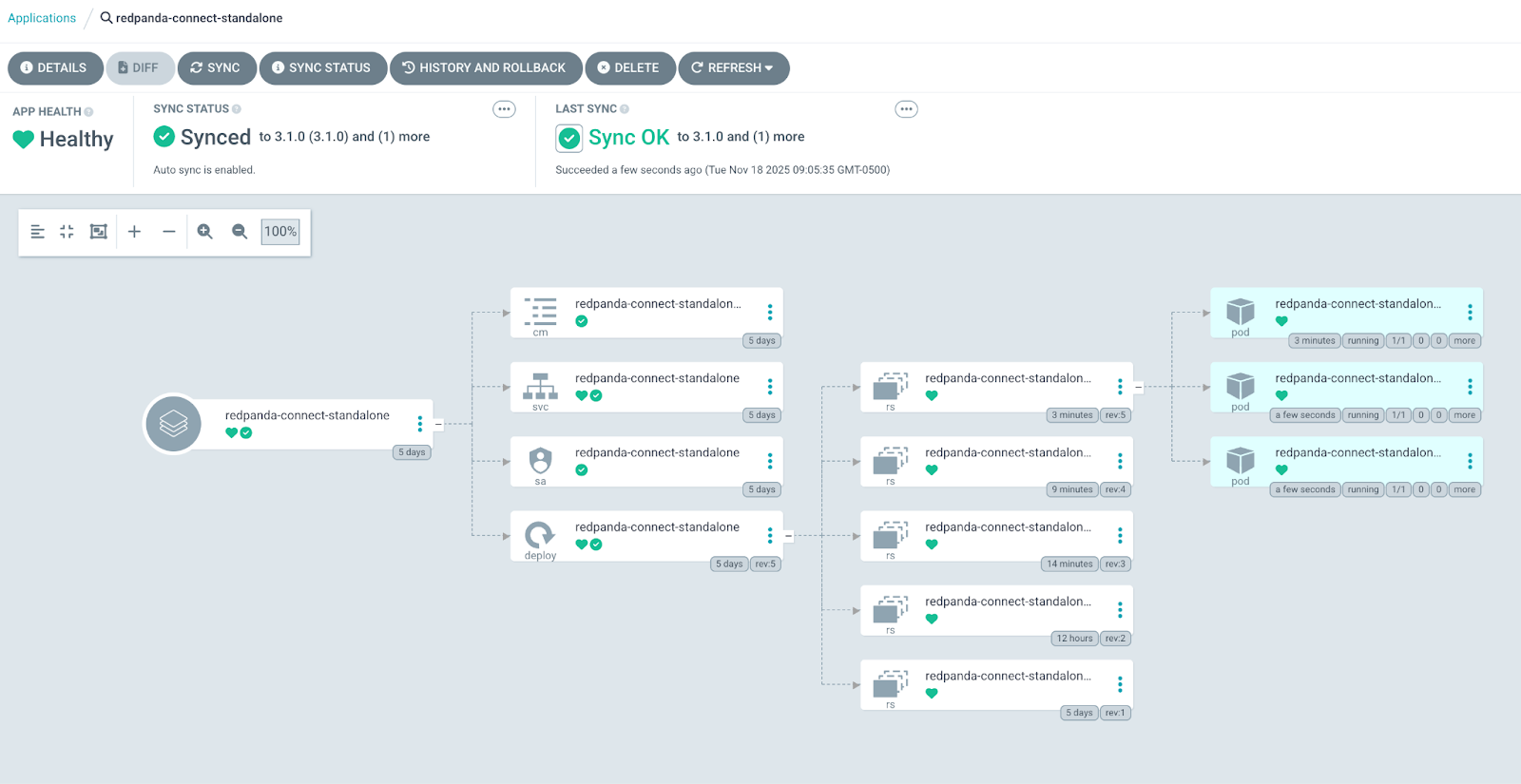The height and width of the screenshot is (784, 1521).
Task: Click the SYNC STATUS help icon
Action: tap(237, 109)
